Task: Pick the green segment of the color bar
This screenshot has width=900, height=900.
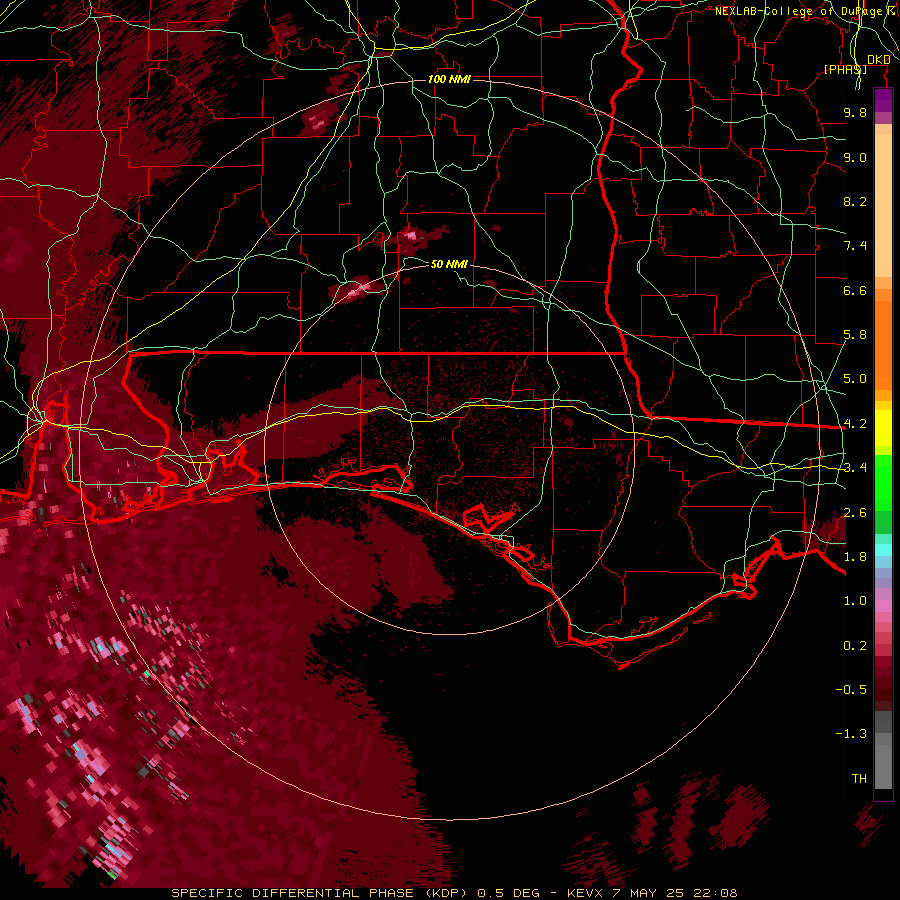Action: click(883, 481)
